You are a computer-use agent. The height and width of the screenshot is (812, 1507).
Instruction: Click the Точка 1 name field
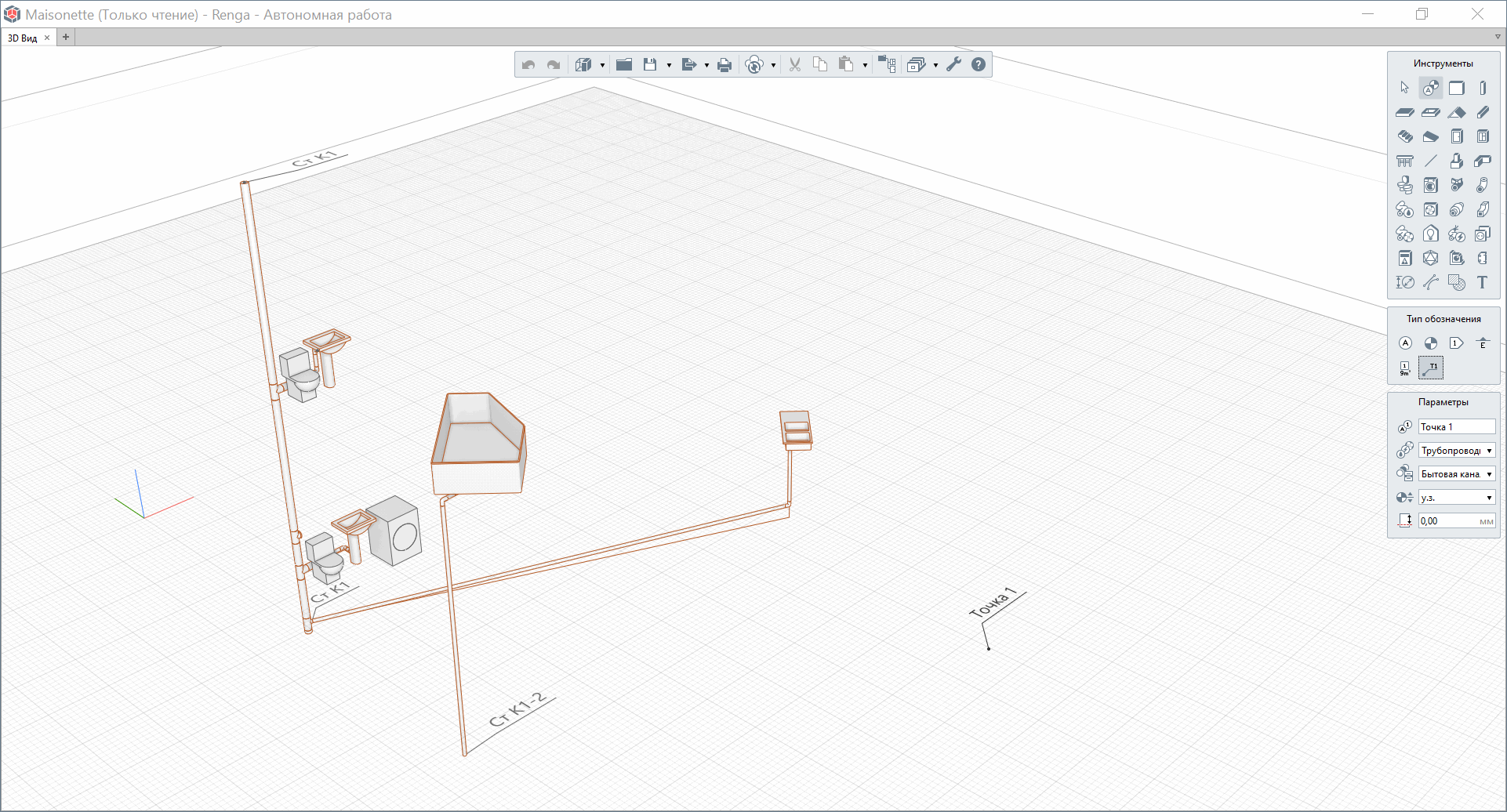(1457, 427)
